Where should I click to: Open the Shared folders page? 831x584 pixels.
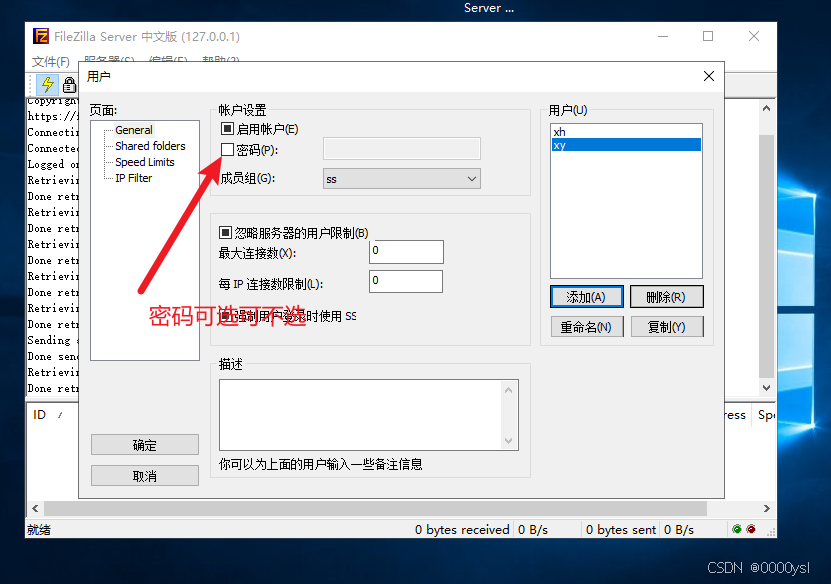[x=150, y=146]
